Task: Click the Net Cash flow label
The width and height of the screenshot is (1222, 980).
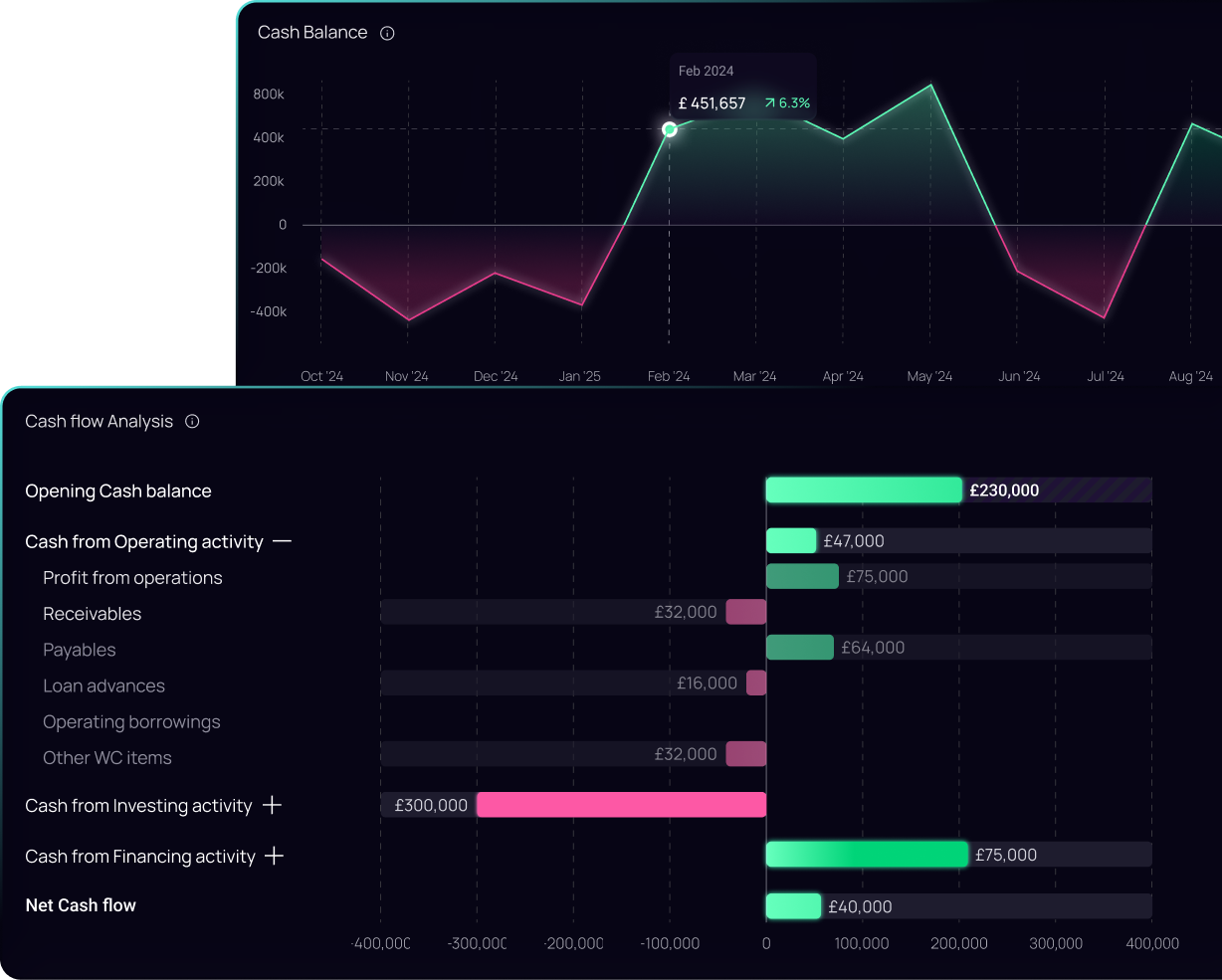Action: [x=81, y=904]
